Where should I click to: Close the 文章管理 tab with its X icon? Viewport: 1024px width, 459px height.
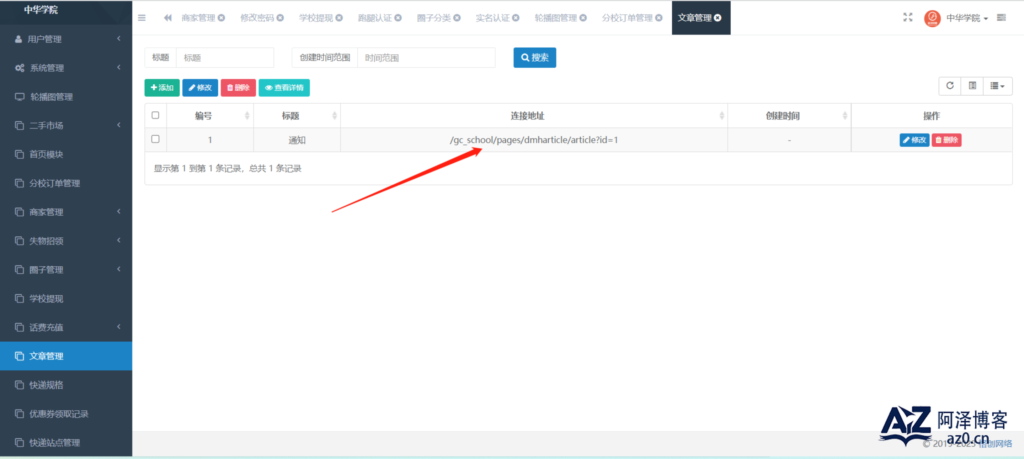click(717, 18)
